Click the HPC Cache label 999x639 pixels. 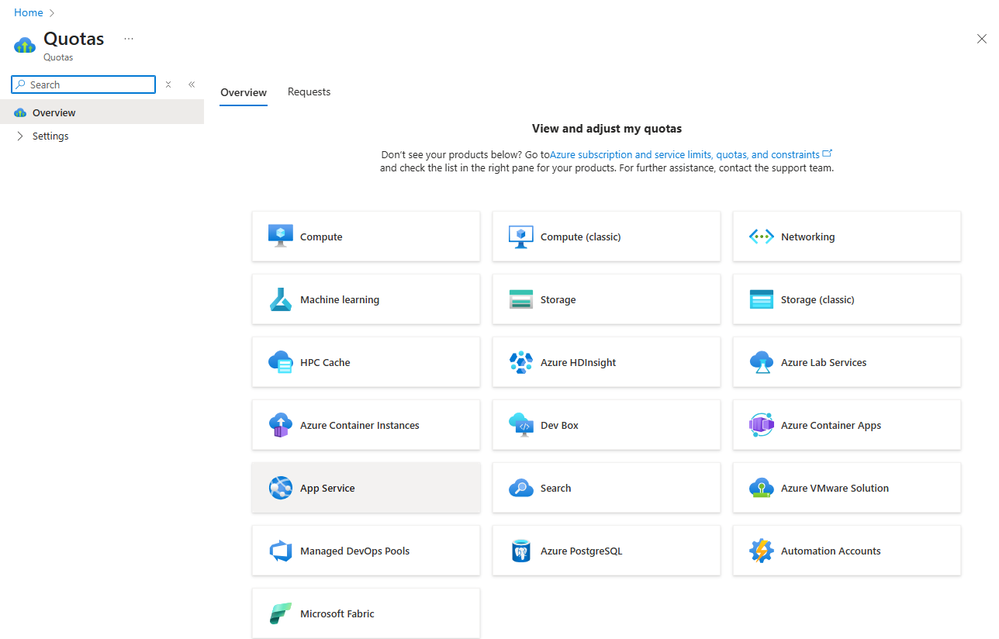click(x=325, y=363)
